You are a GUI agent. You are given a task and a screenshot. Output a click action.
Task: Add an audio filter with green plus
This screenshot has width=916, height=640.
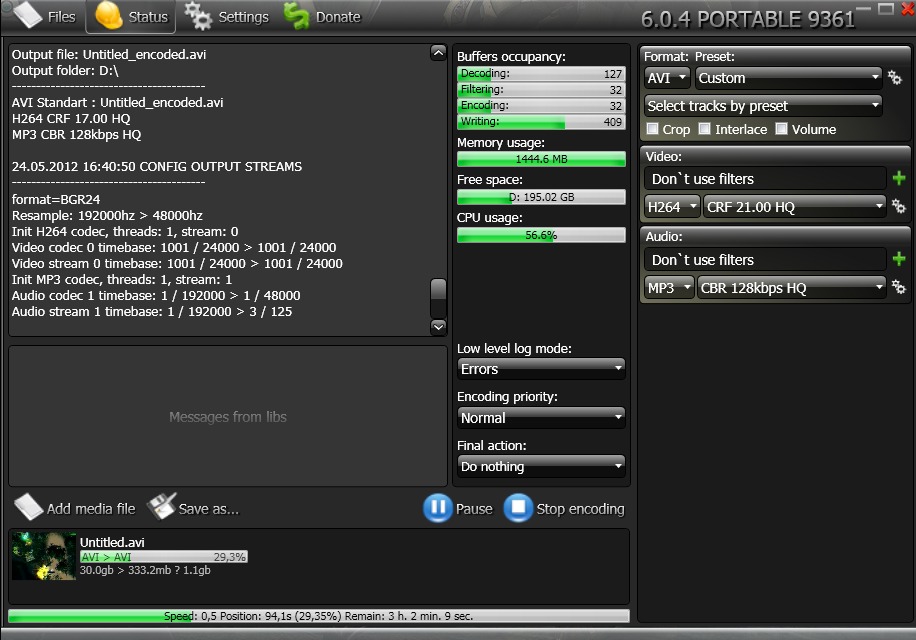898,260
